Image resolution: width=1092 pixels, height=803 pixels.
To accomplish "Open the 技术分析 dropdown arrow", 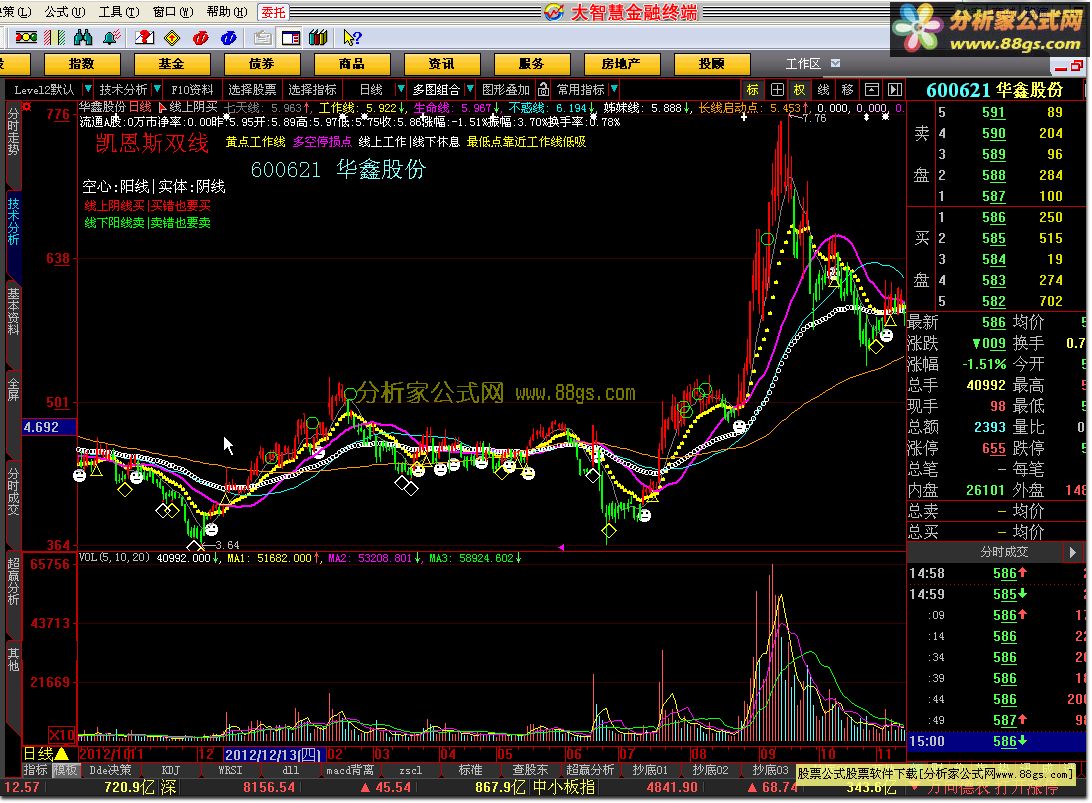I will pos(157,89).
